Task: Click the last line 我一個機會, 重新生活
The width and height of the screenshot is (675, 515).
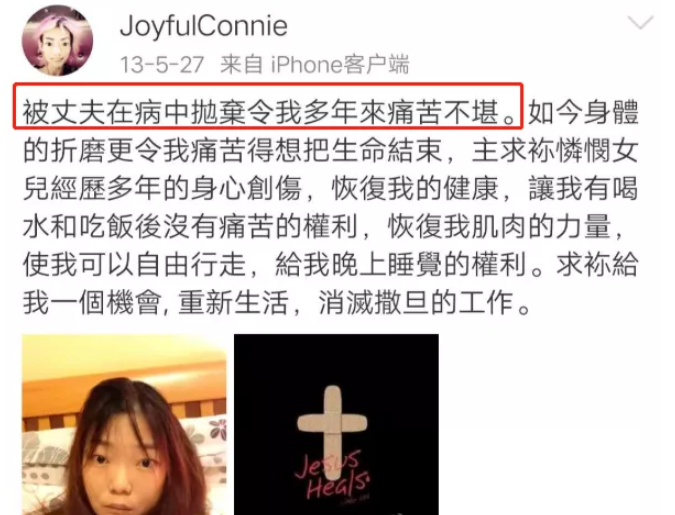Action: tap(276, 302)
